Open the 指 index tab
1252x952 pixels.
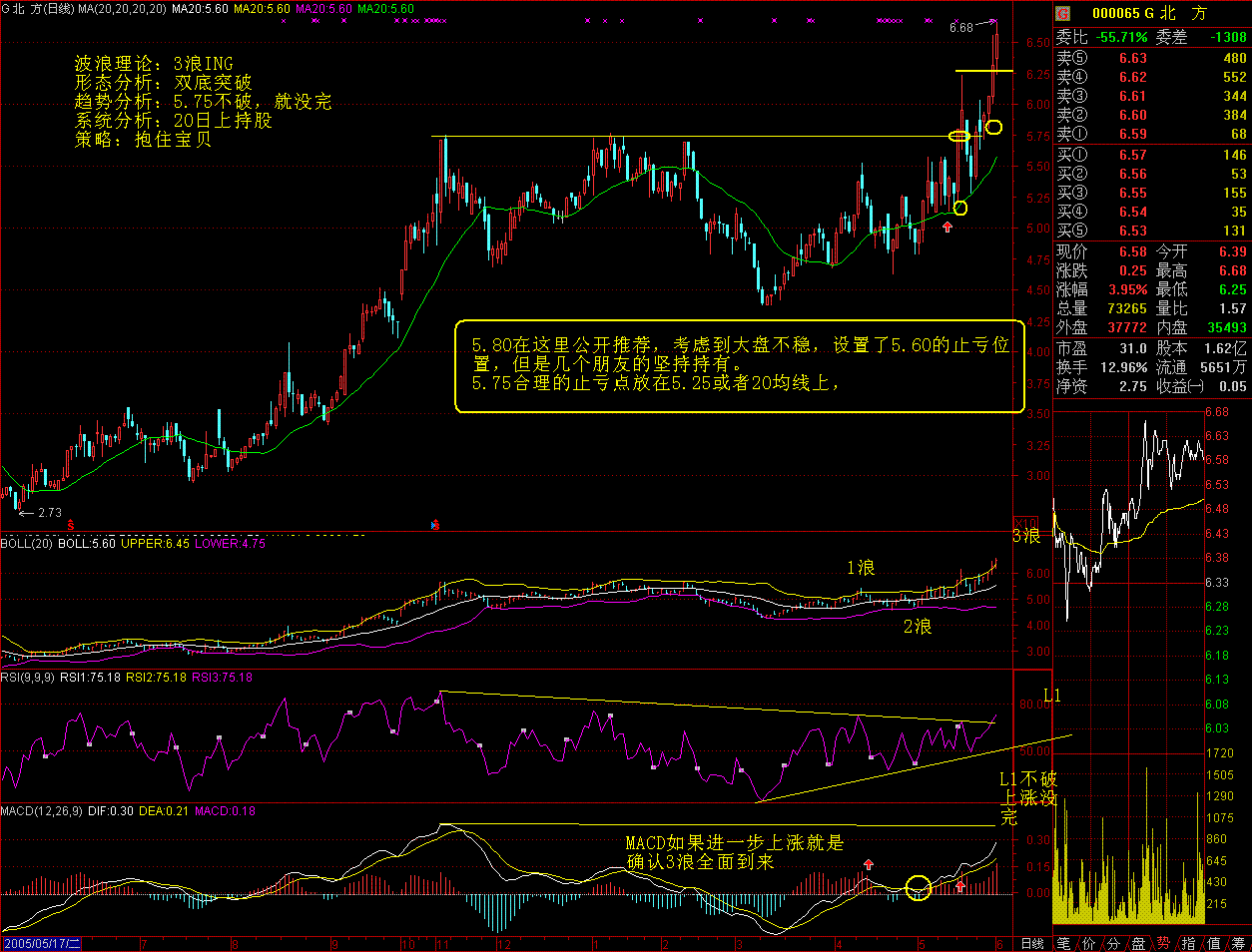[x=1188, y=943]
